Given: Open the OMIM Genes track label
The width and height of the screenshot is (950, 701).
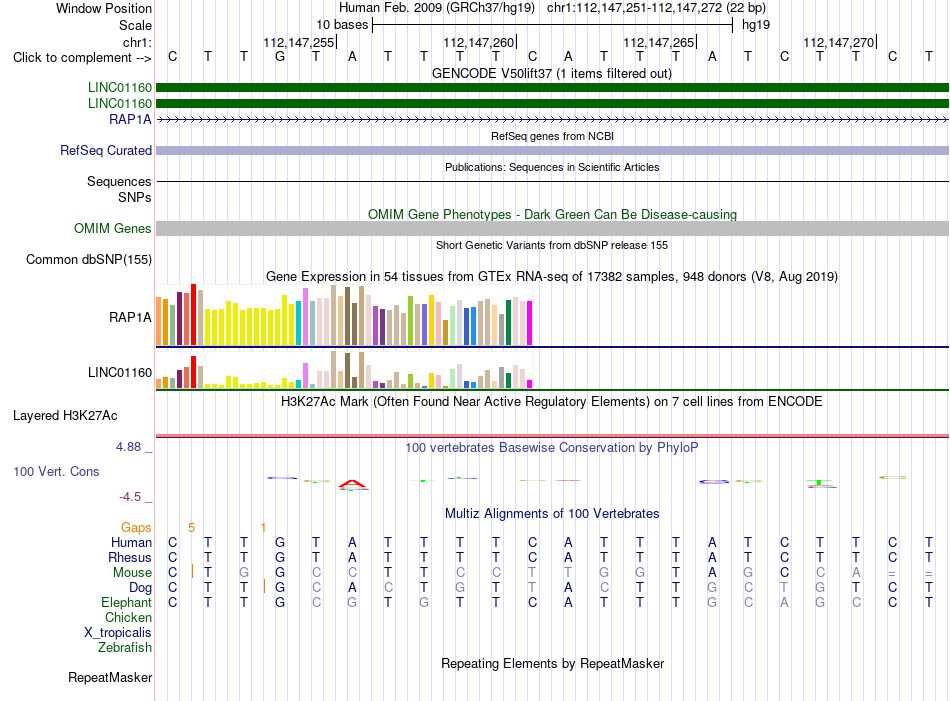Looking at the screenshot, I should click(x=112, y=228).
